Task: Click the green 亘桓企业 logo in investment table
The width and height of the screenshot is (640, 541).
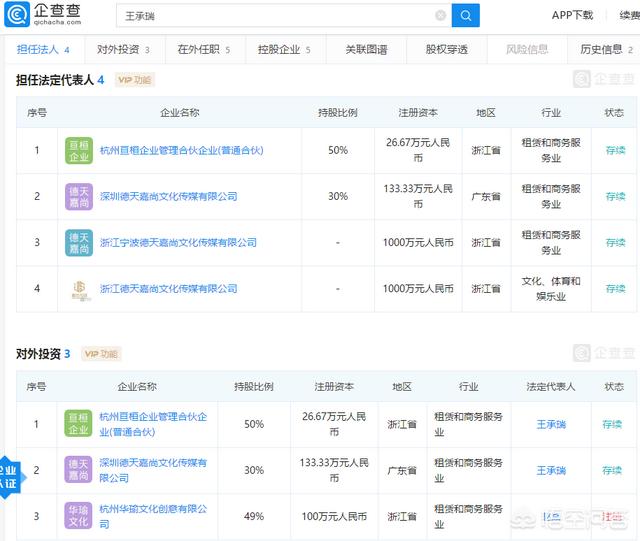Action: point(78,424)
